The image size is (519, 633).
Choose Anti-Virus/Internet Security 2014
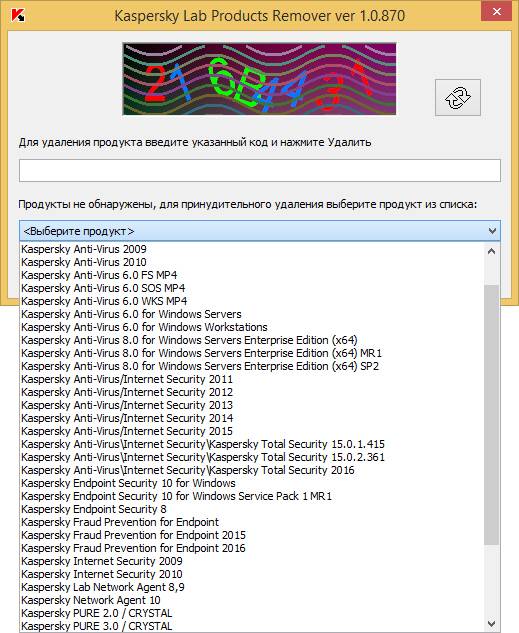[252, 418]
